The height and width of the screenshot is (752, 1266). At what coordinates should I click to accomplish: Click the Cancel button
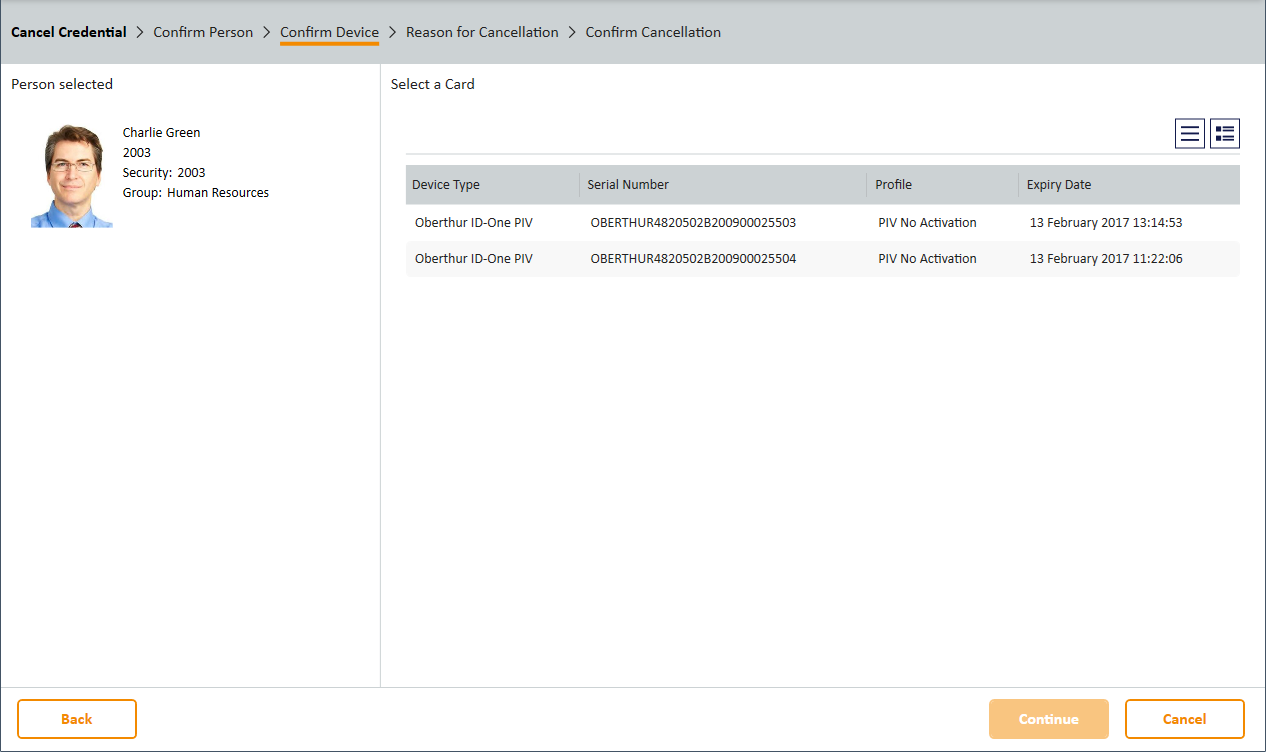coord(1184,719)
